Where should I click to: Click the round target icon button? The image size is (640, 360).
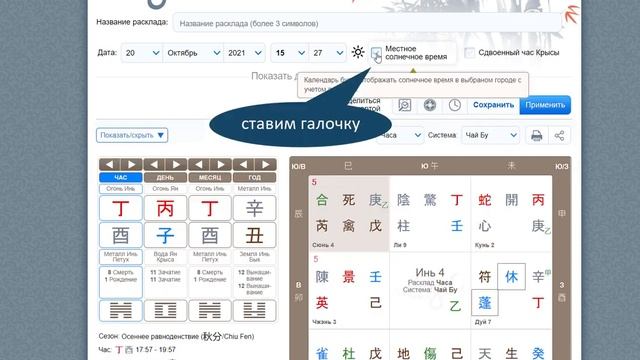(429, 105)
